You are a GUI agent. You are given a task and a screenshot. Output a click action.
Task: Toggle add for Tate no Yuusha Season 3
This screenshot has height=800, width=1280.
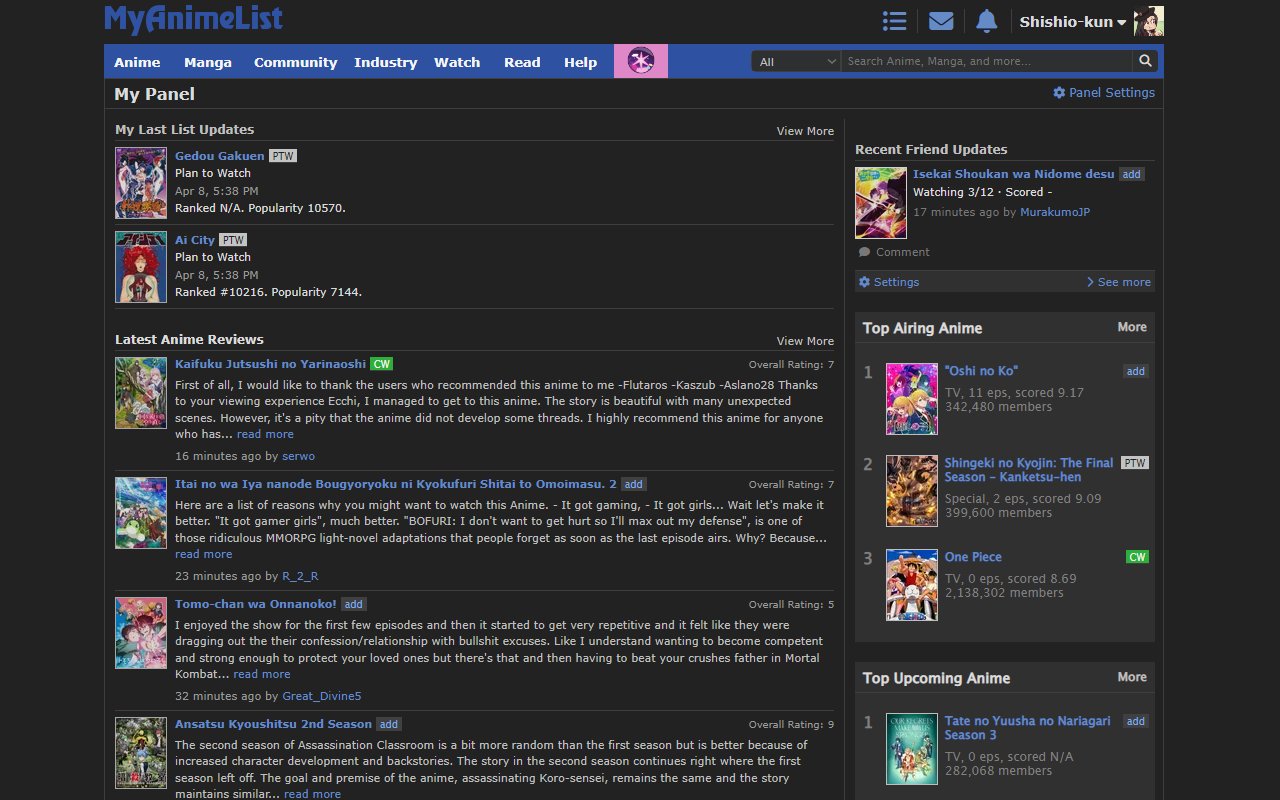[x=1135, y=721]
